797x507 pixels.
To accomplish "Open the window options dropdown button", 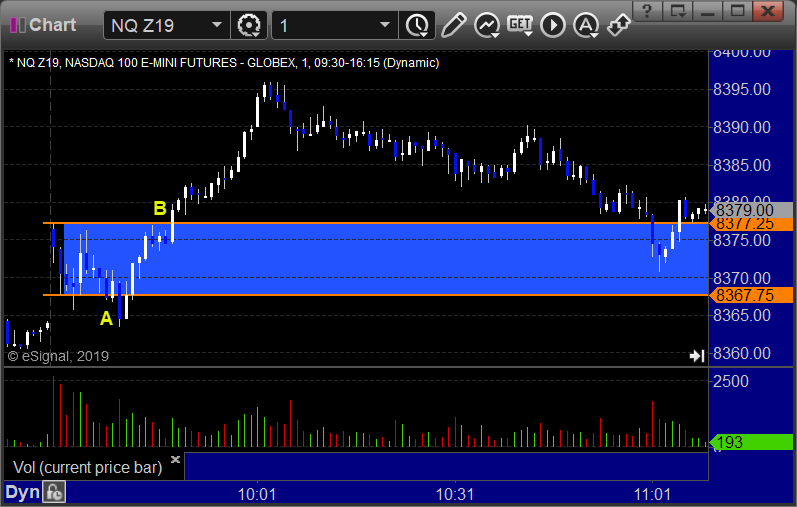I will (x=678, y=11).
